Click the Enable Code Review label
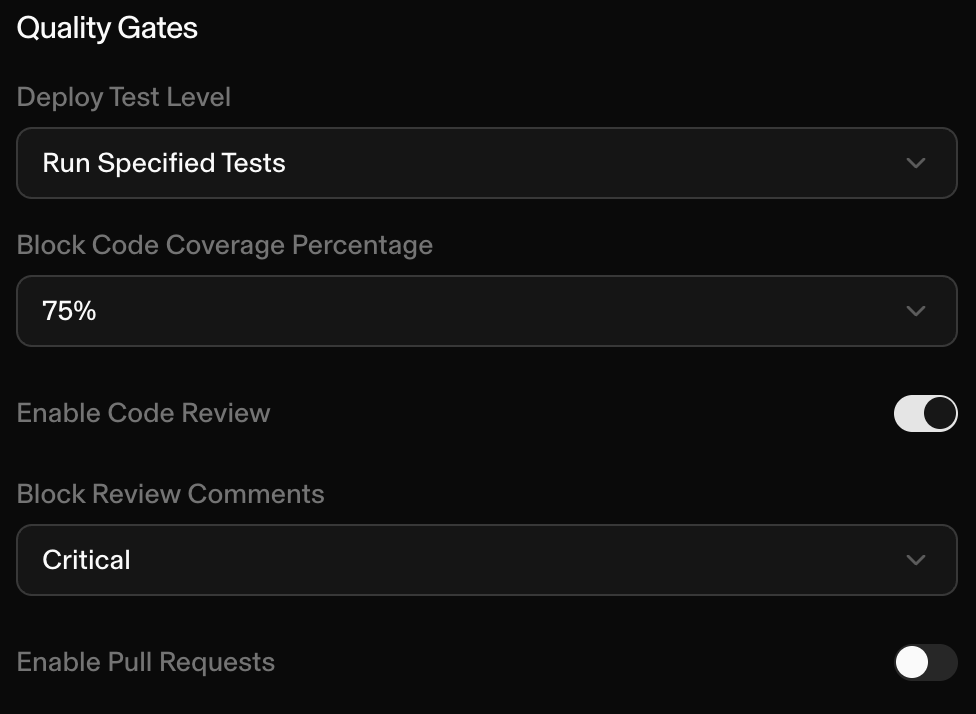Image resolution: width=976 pixels, height=714 pixels. 144,413
